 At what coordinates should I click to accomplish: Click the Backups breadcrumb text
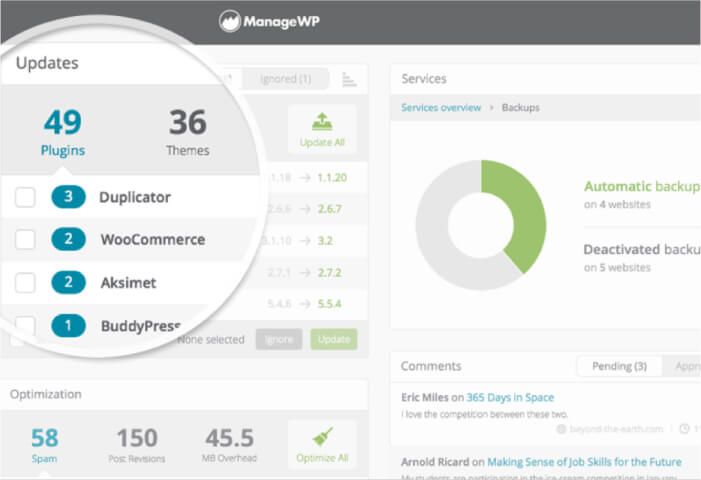pyautogui.click(x=520, y=108)
